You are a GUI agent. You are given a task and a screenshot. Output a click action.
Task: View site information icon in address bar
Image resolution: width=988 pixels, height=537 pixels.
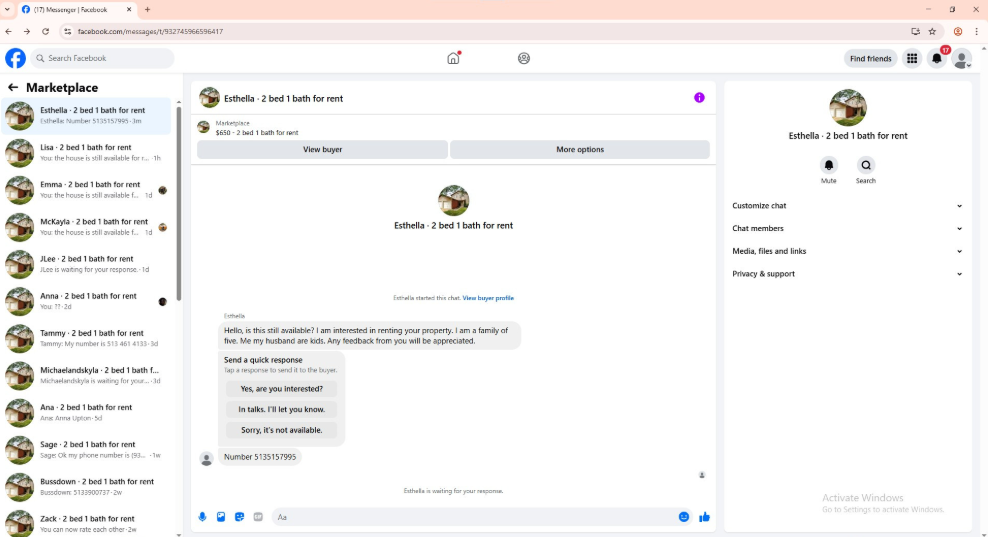[x=67, y=31]
